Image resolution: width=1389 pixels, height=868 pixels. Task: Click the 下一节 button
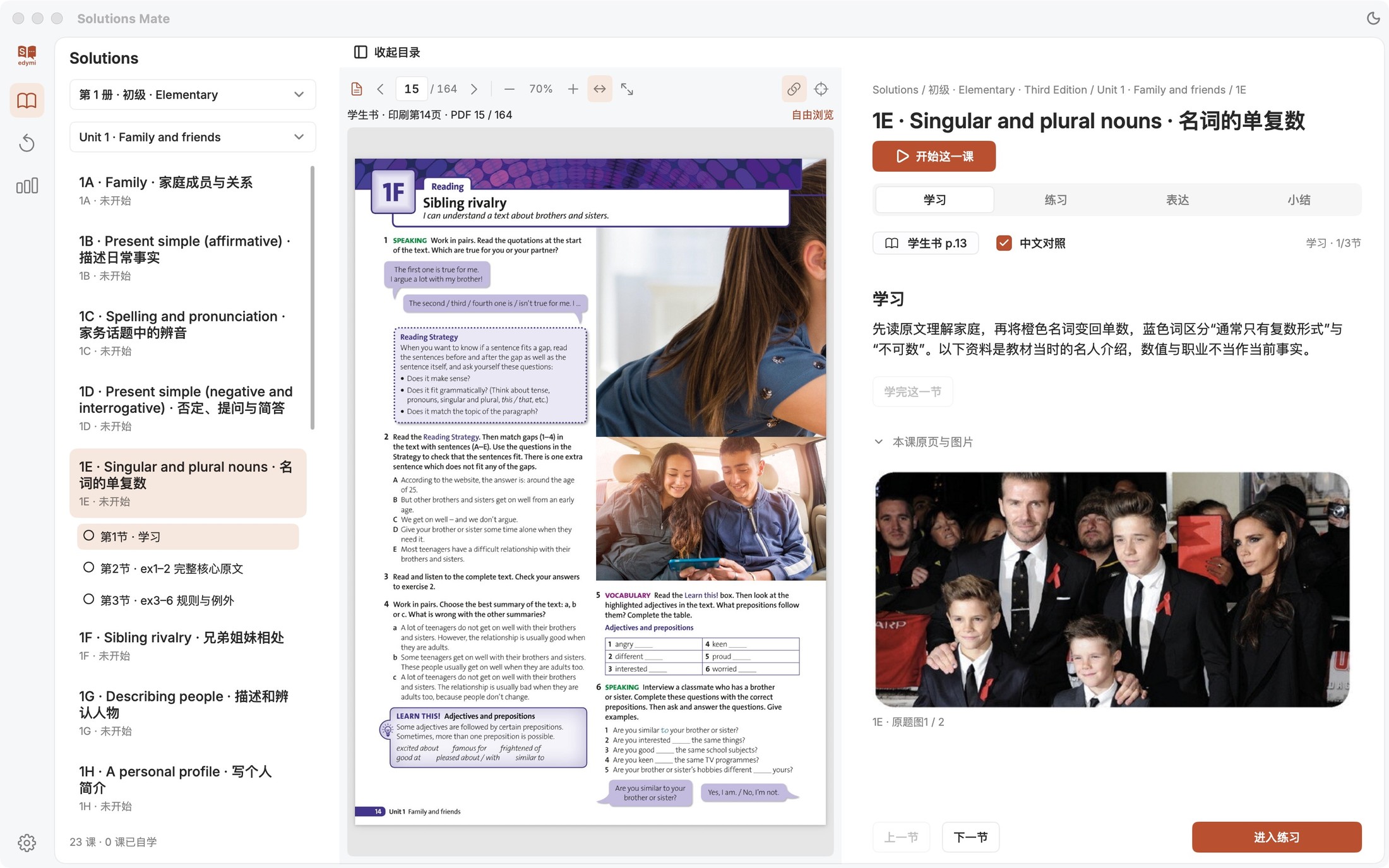(970, 837)
